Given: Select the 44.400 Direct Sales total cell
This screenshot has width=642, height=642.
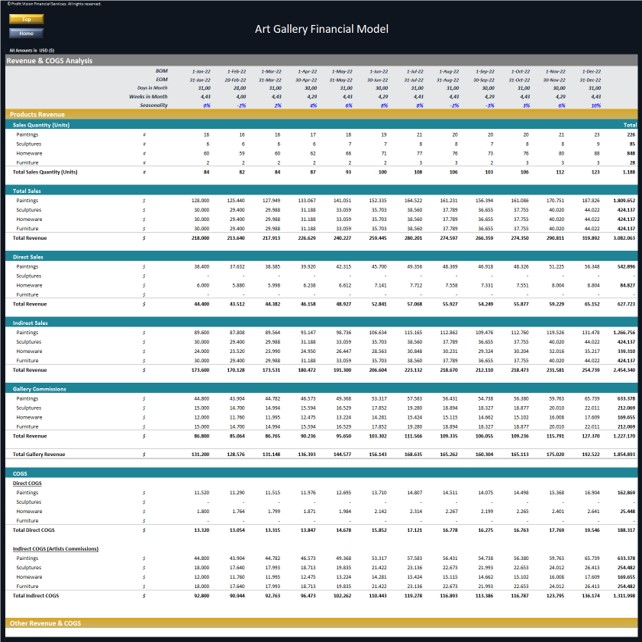Looking at the screenshot, I should 201,304.
